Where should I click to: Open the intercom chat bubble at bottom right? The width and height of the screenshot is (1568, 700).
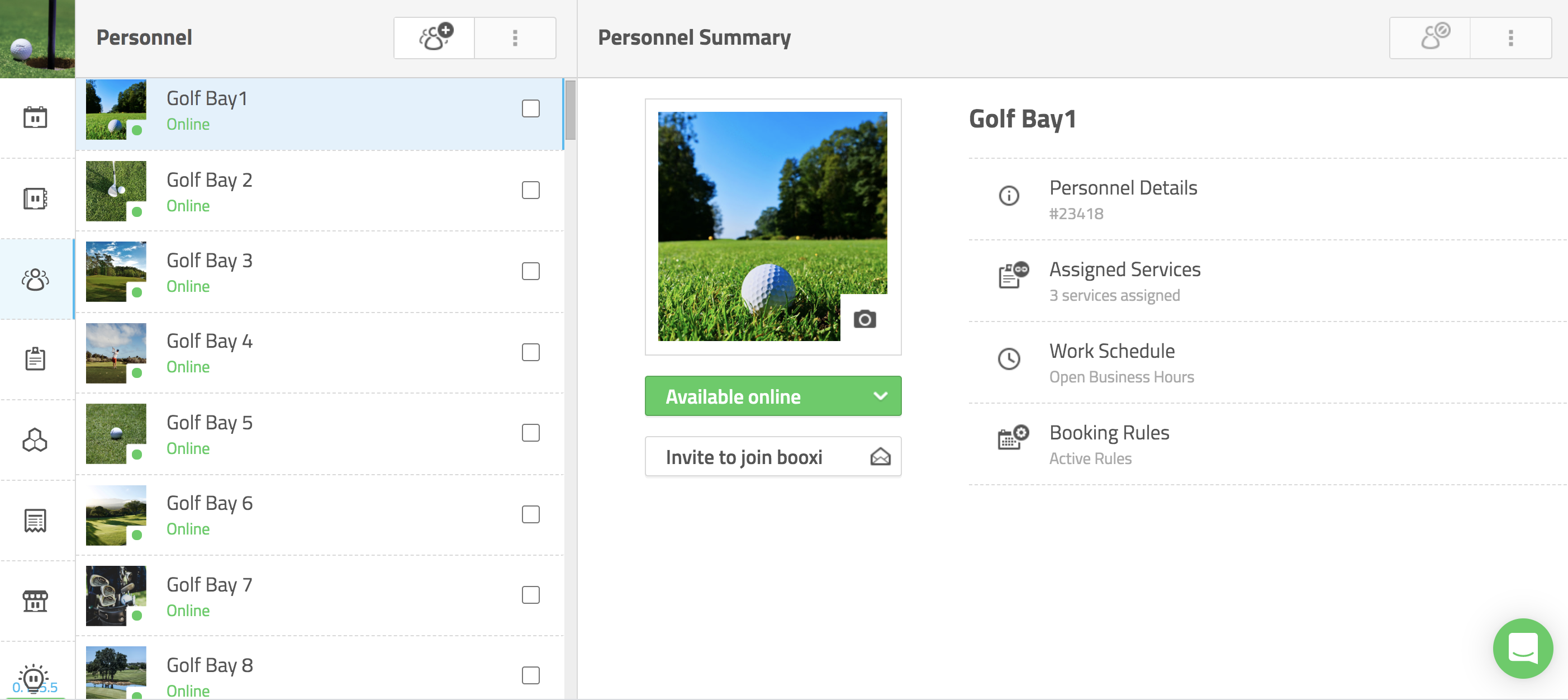[1523, 649]
